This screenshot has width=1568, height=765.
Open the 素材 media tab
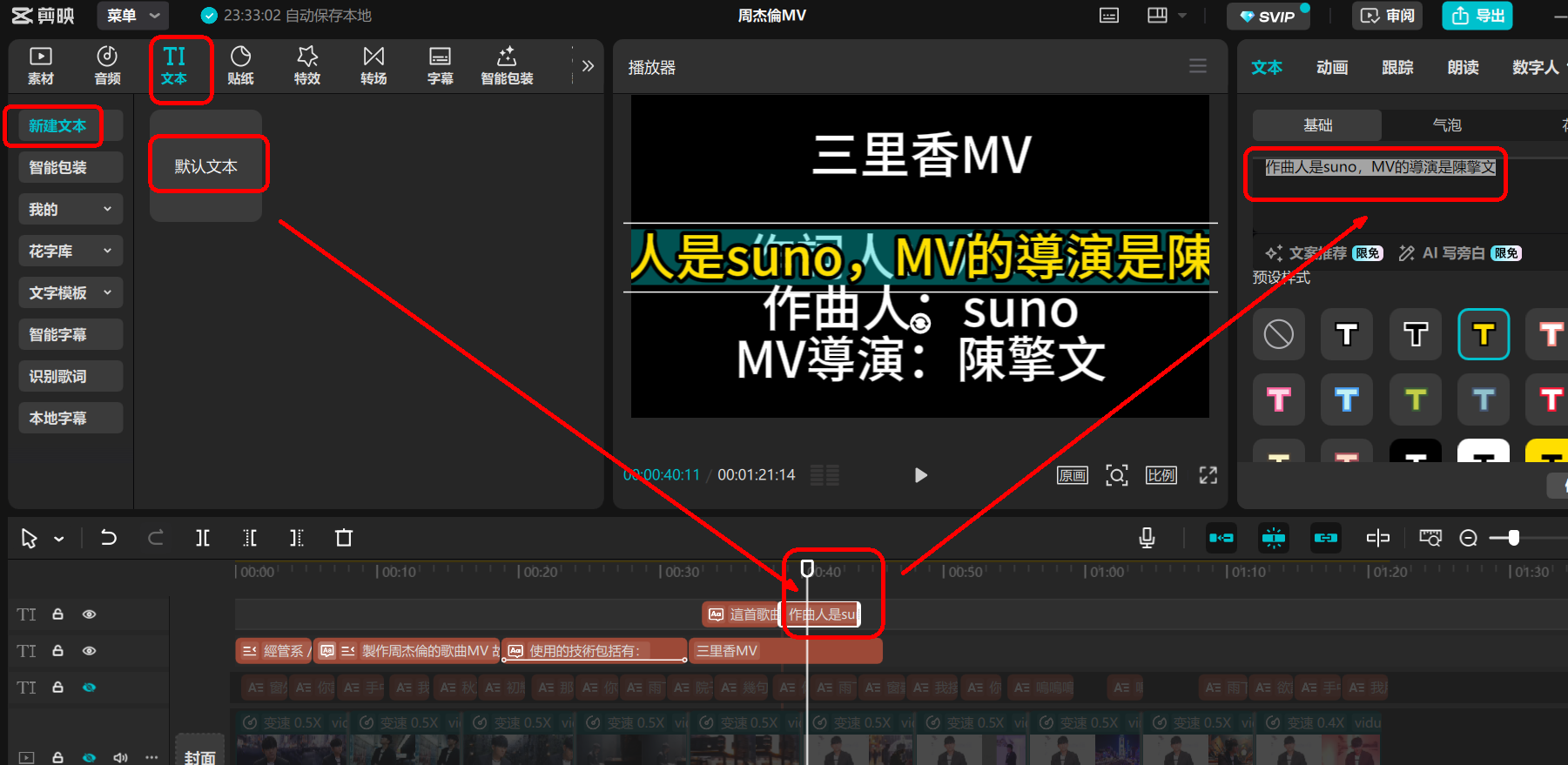pos(41,66)
